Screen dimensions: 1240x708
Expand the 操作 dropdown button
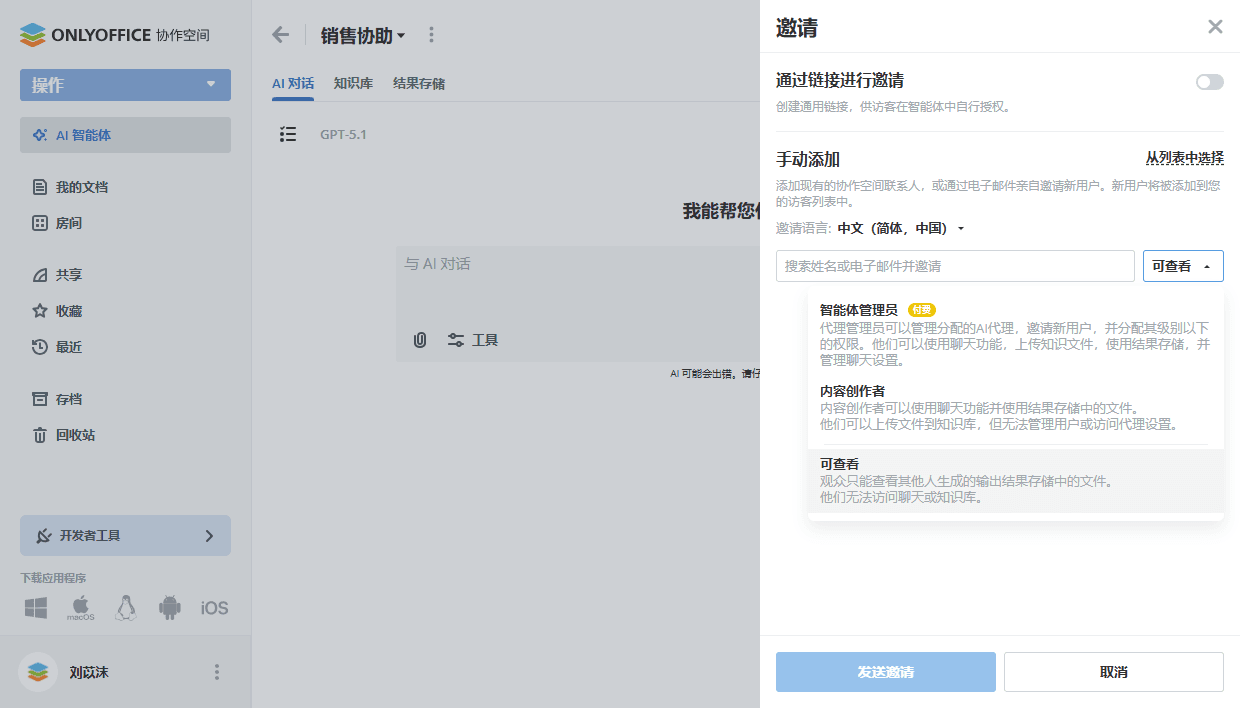pos(124,85)
